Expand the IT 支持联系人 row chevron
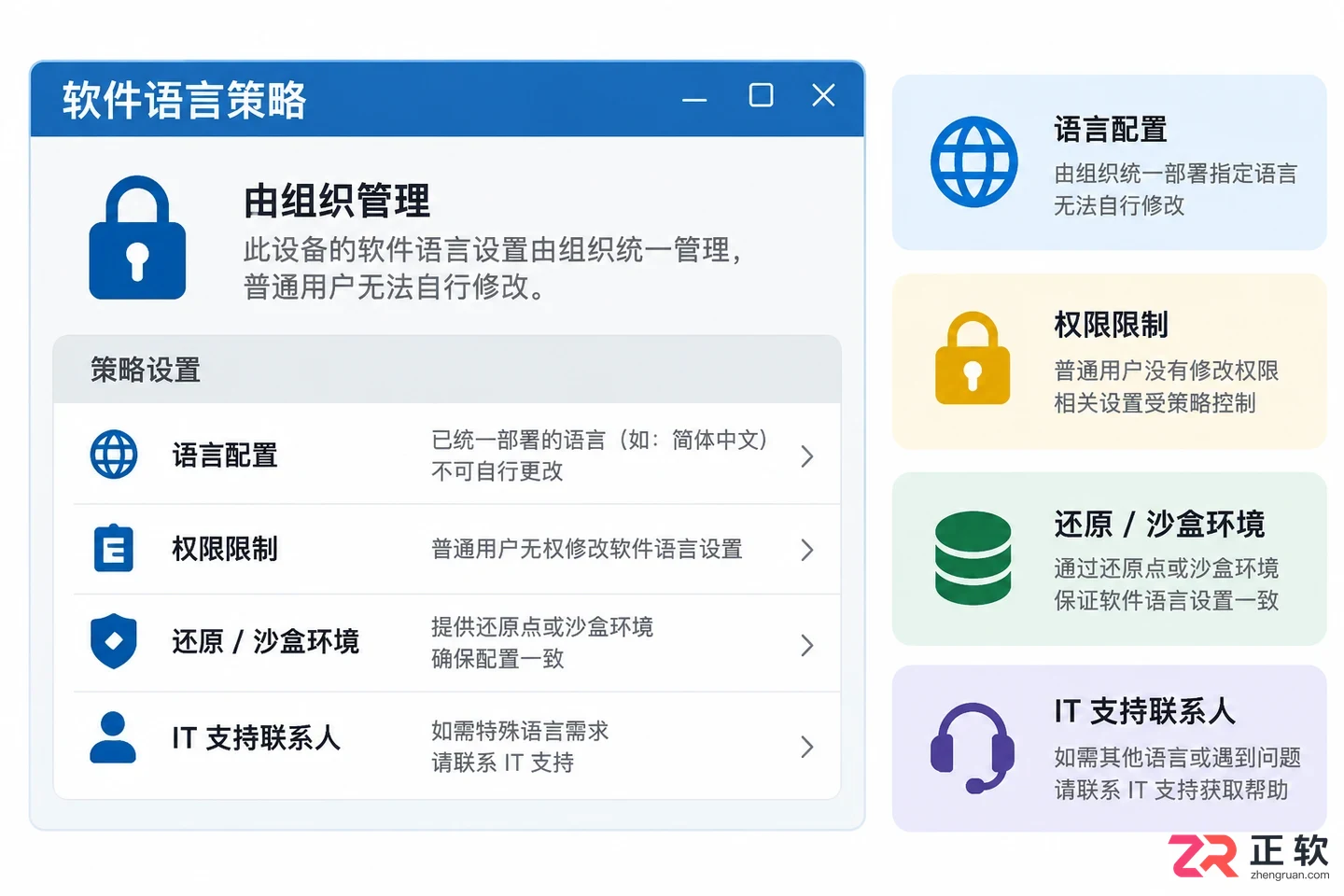Image resolution: width=1344 pixels, height=896 pixels. tap(807, 747)
